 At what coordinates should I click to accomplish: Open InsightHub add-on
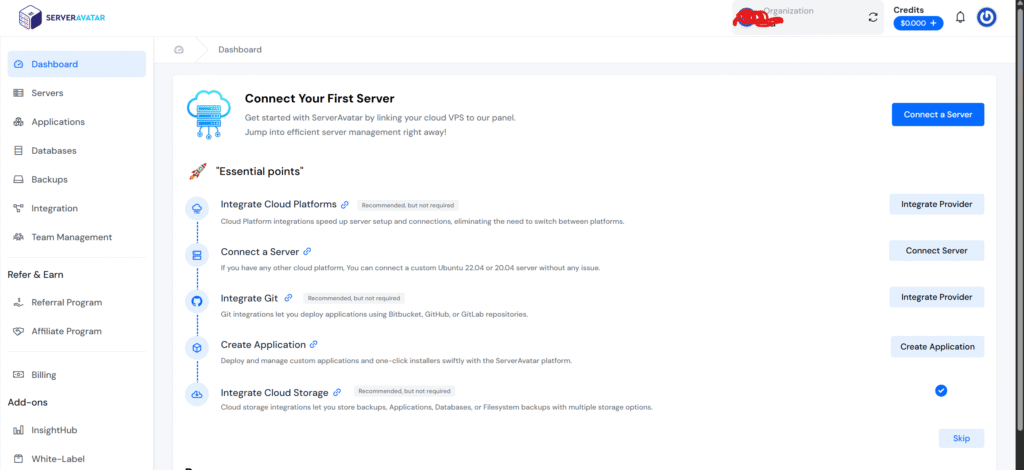76,431
